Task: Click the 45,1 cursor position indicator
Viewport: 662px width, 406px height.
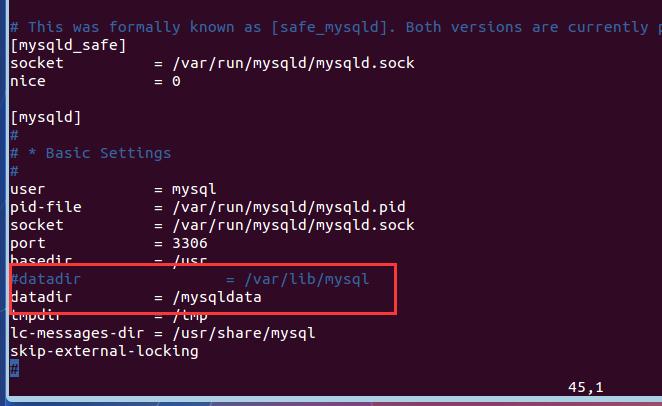Action: click(586, 387)
